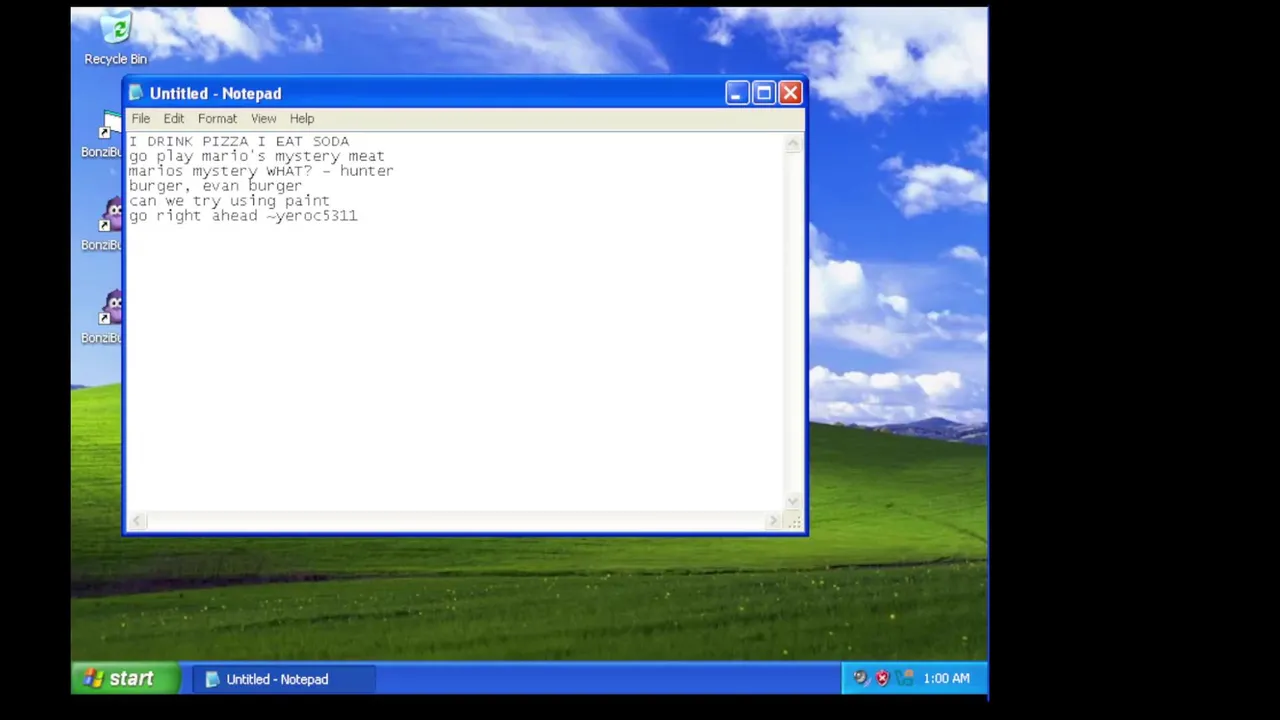Click the 1:00 AM clock
Screen dimensions: 1280x720
point(946,678)
